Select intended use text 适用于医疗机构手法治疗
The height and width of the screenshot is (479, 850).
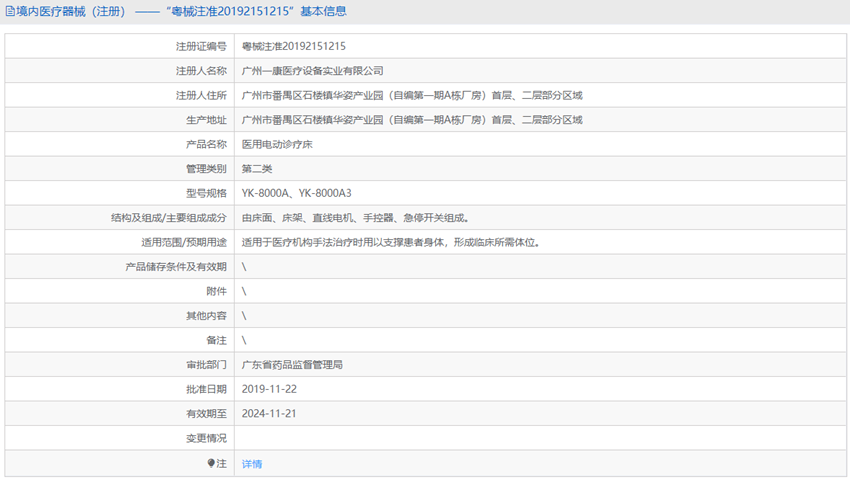pyautogui.click(x=297, y=242)
